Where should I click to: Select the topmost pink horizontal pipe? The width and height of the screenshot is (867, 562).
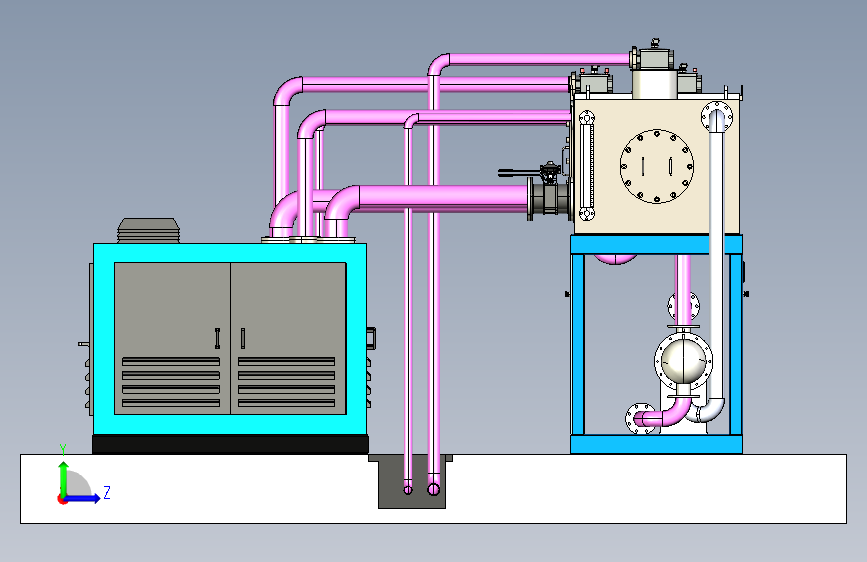[539, 59]
